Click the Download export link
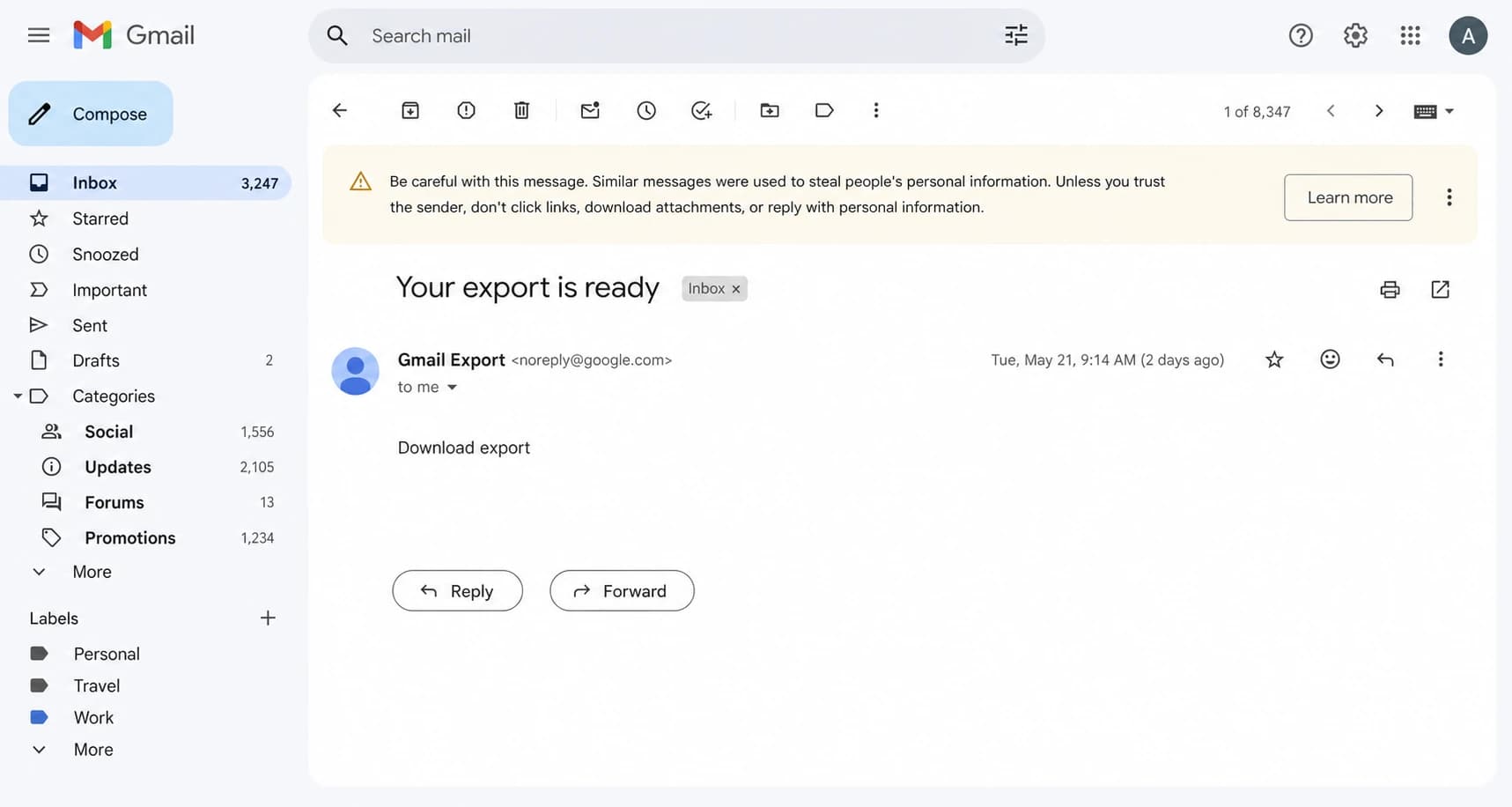Viewport: 1512px width, 807px height. click(x=464, y=448)
